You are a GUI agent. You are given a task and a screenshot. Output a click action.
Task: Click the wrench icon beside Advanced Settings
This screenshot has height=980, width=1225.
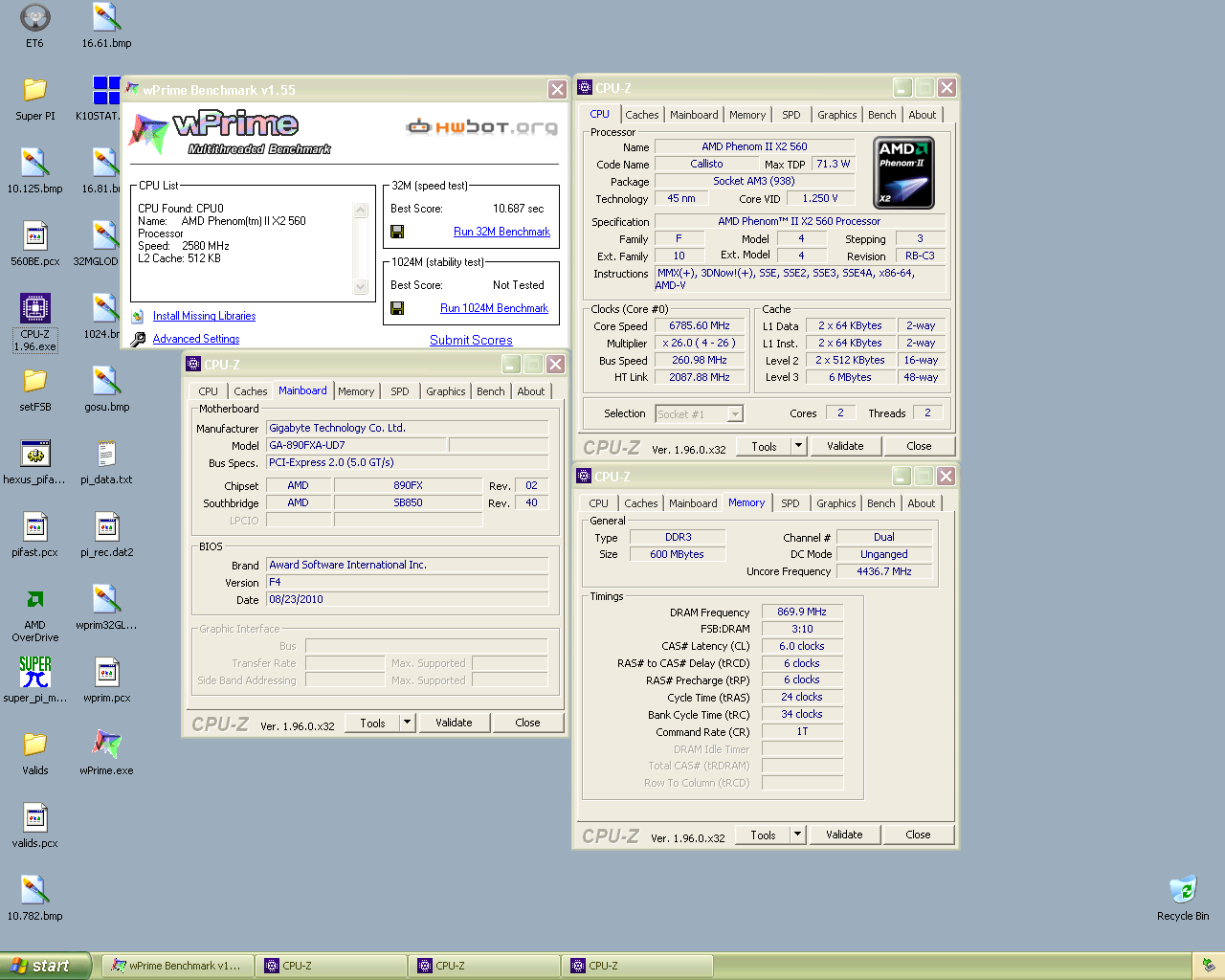pyautogui.click(x=138, y=339)
